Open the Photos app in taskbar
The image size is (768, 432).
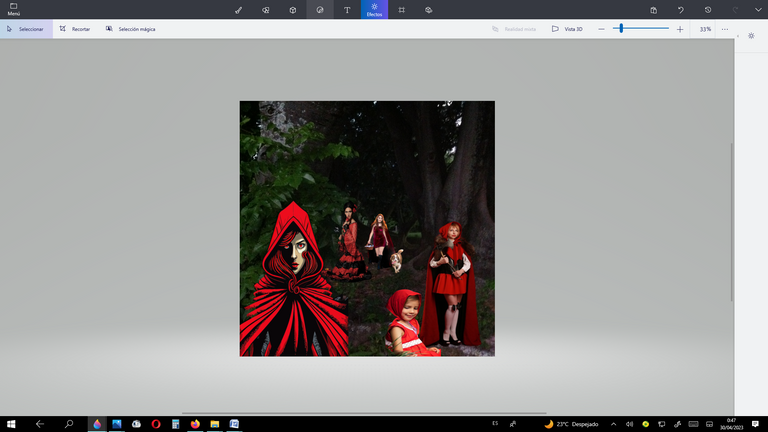tap(117, 424)
